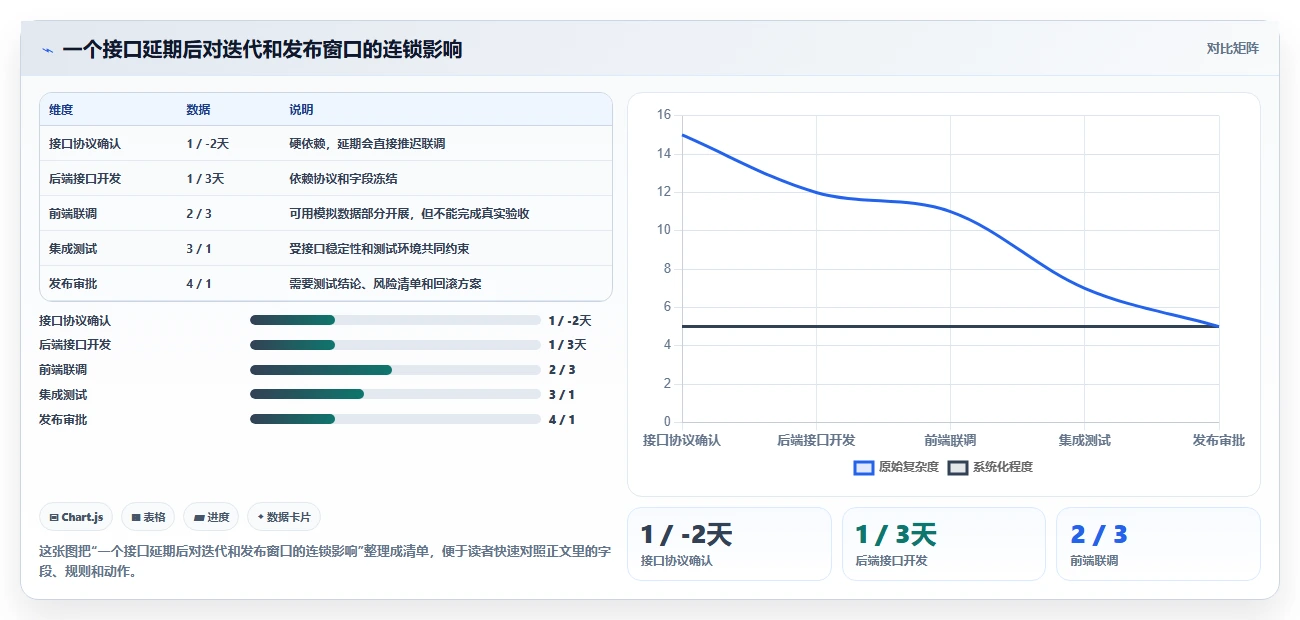Click the dark 系统化程度 legend color box
The width and height of the screenshot is (1300, 620).
pos(958,468)
